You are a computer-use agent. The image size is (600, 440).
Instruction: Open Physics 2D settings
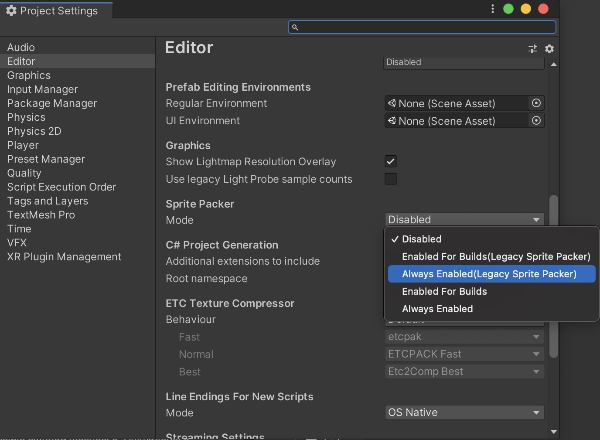77,131
